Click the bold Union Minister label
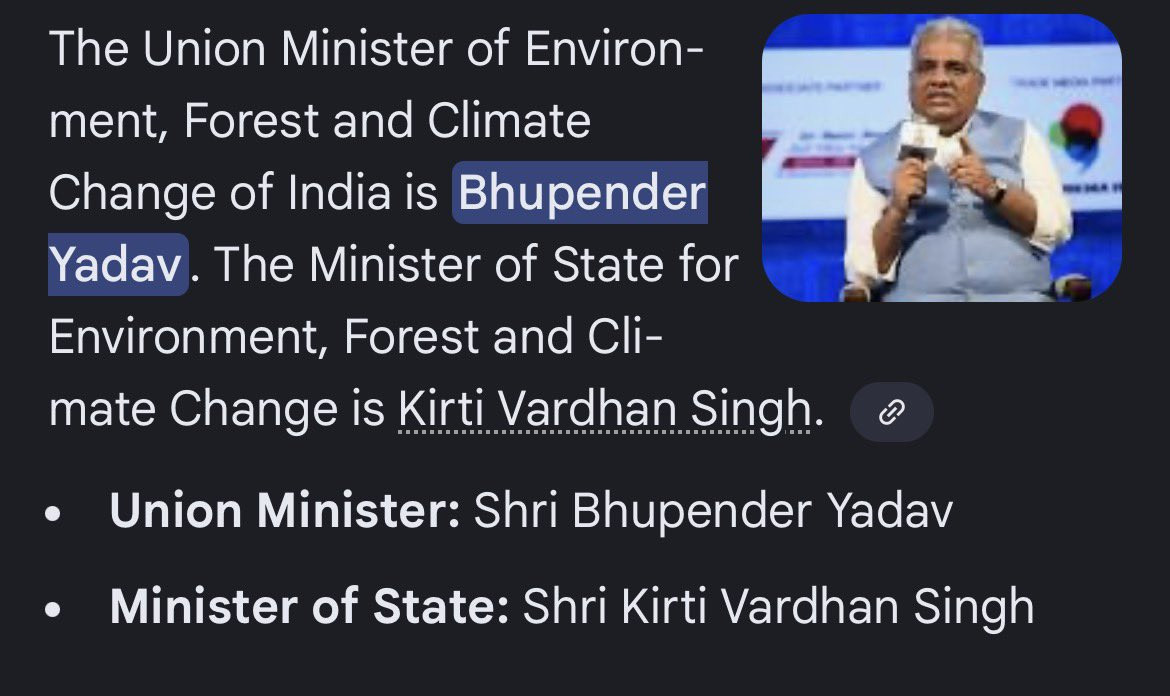 285,511
